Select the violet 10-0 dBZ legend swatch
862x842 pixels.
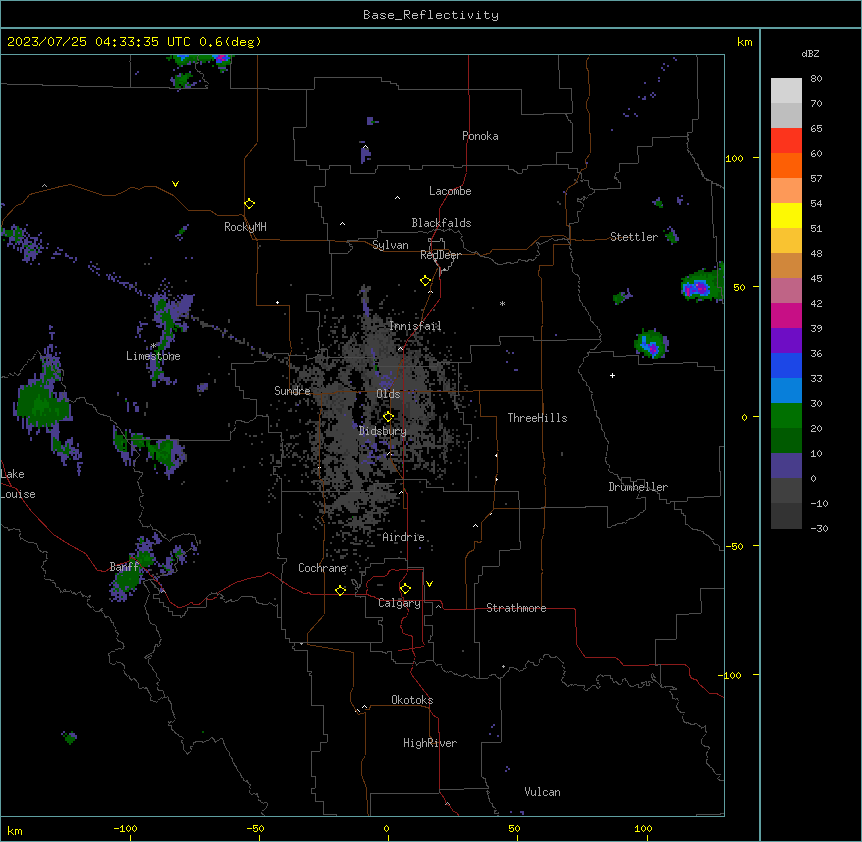coord(786,466)
